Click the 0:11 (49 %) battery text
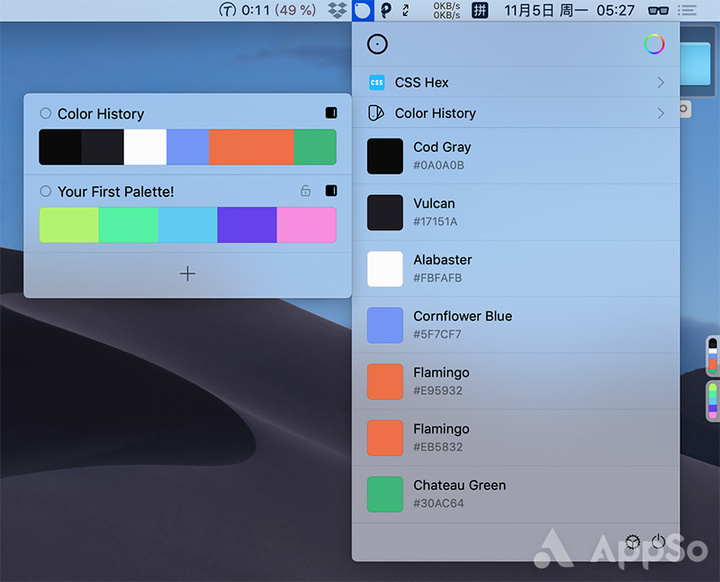Image resolution: width=720 pixels, height=582 pixels. pos(279,10)
